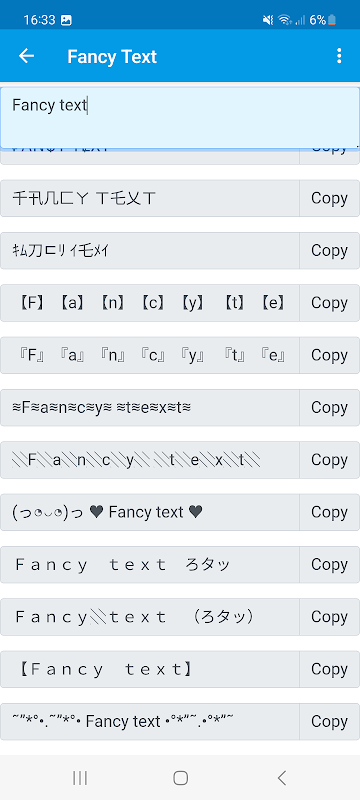Copy the ˜”*°• Fancy text style

tap(329, 721)
